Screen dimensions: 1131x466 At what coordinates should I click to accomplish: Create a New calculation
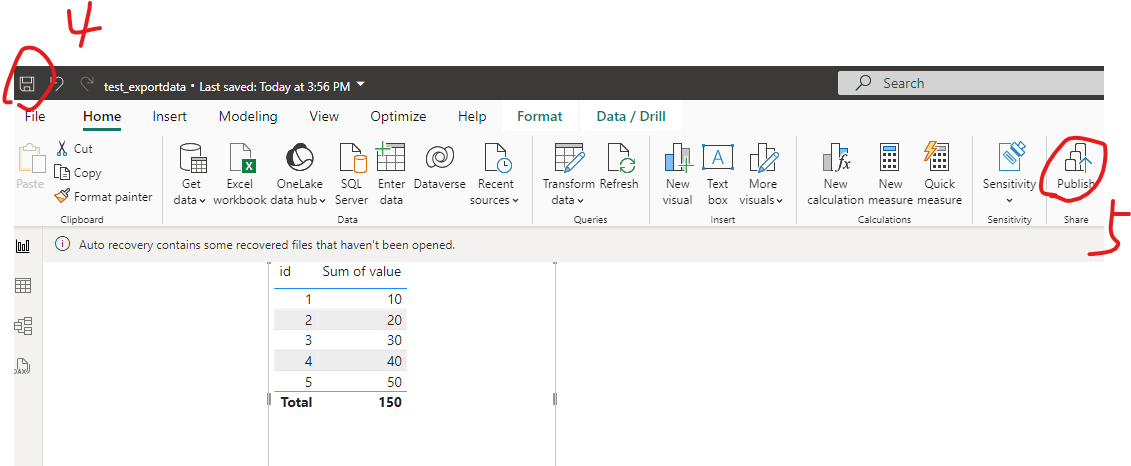click(x=835, y=174)
